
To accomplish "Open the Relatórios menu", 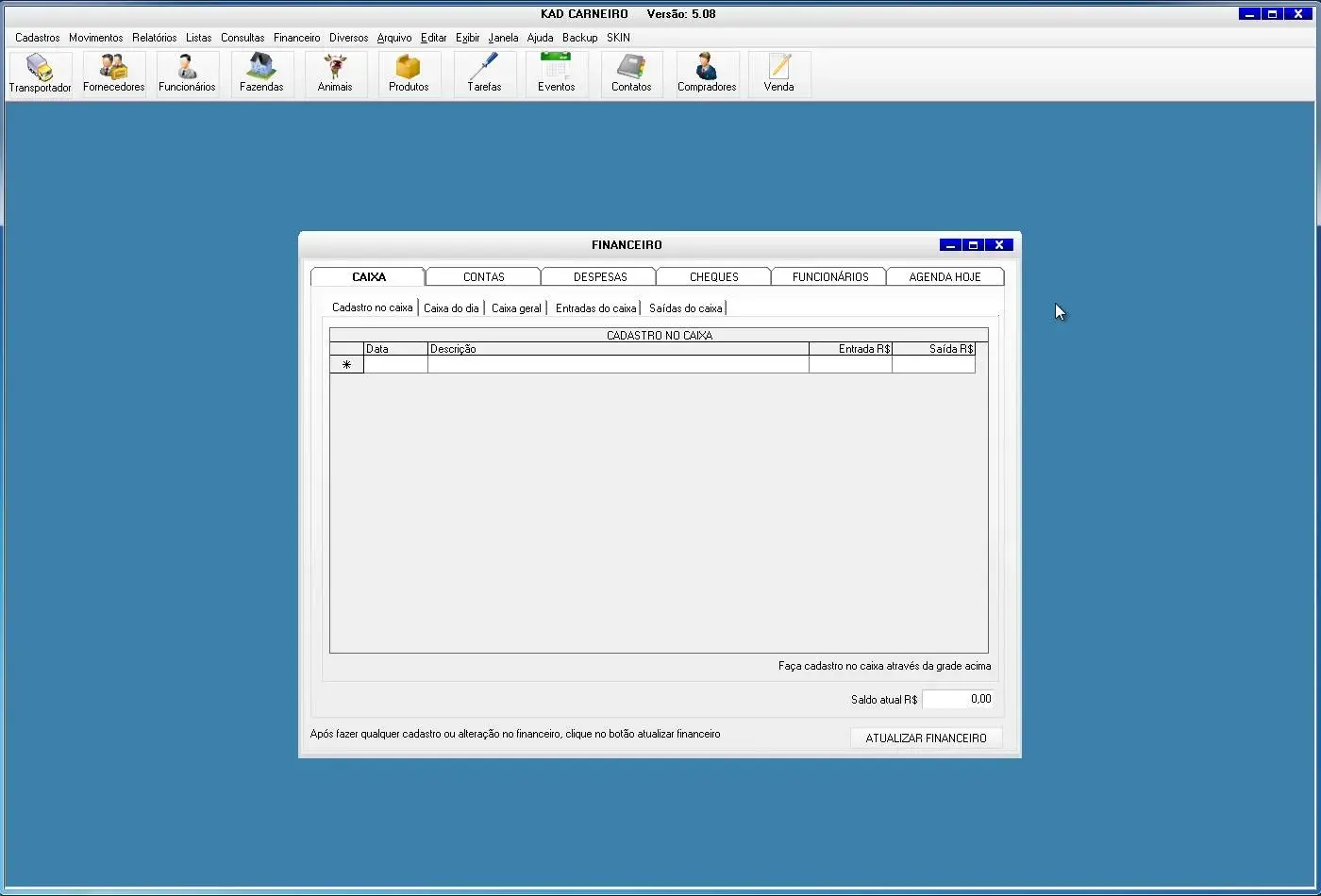I will pos(154,38).
